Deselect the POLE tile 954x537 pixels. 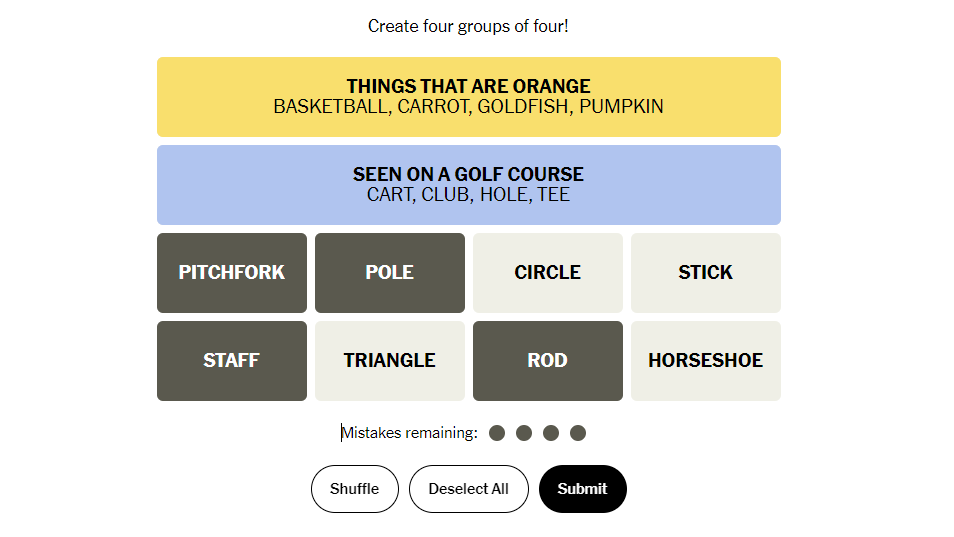point(390,272)
